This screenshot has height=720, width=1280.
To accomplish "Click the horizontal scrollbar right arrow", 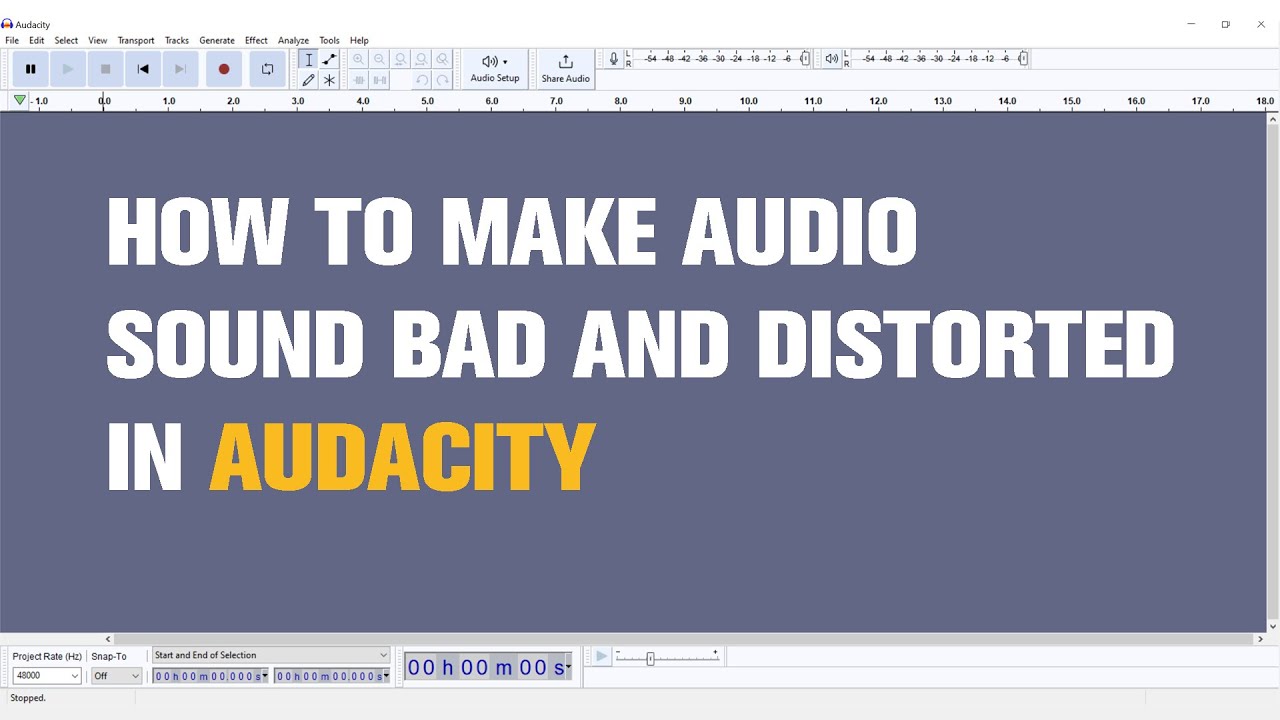I will pos(1260,639).
